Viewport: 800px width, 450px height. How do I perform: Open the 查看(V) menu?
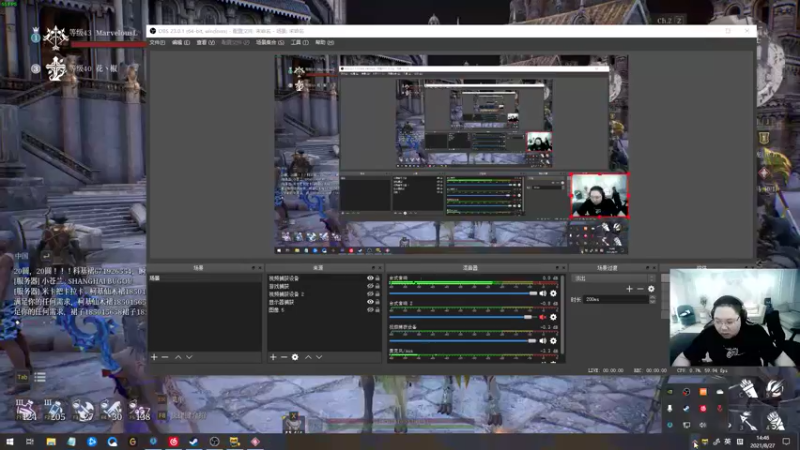click(x=206, y=43)
